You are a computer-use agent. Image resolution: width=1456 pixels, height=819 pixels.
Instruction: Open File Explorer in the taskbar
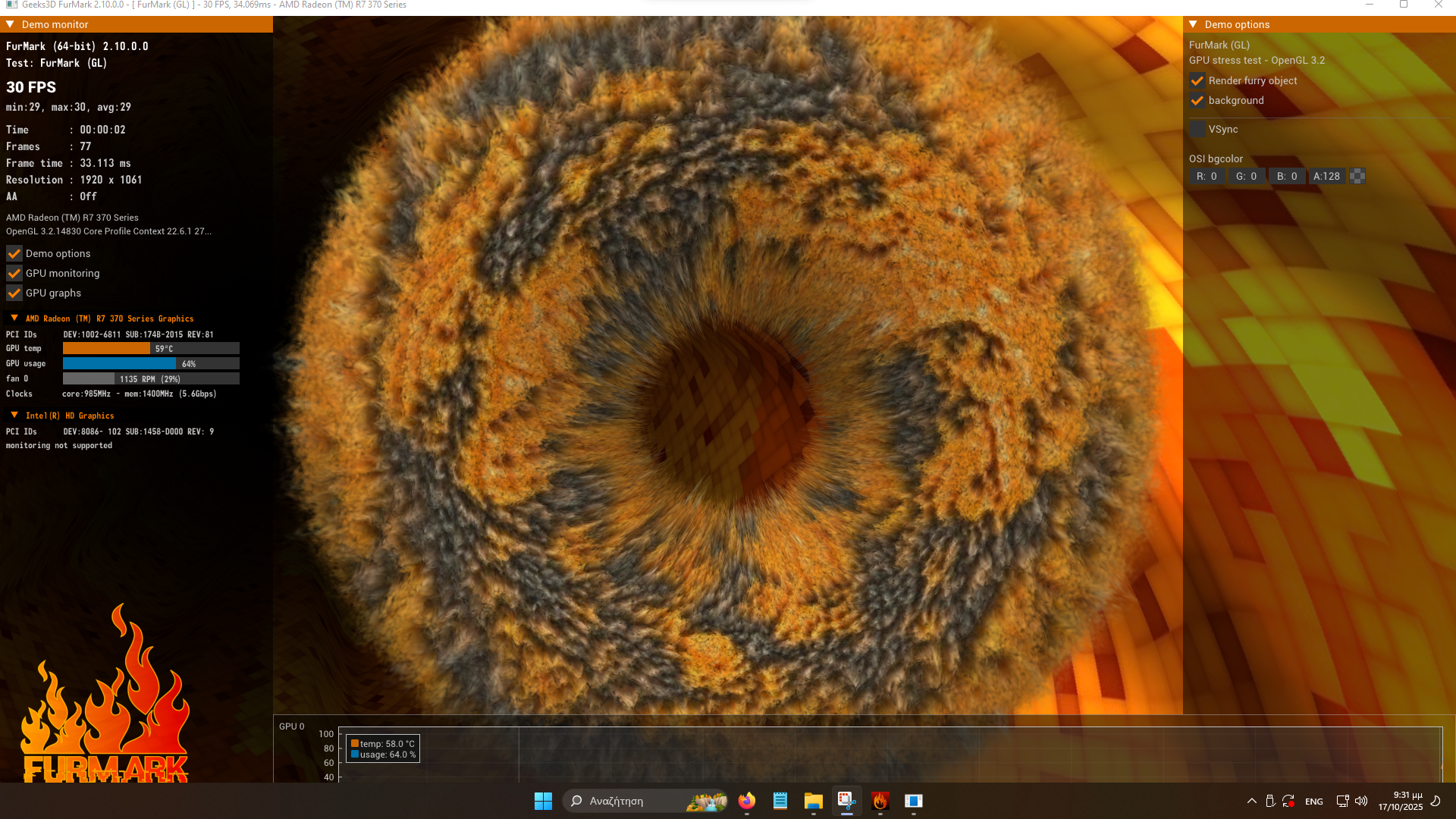click(813, 801)
